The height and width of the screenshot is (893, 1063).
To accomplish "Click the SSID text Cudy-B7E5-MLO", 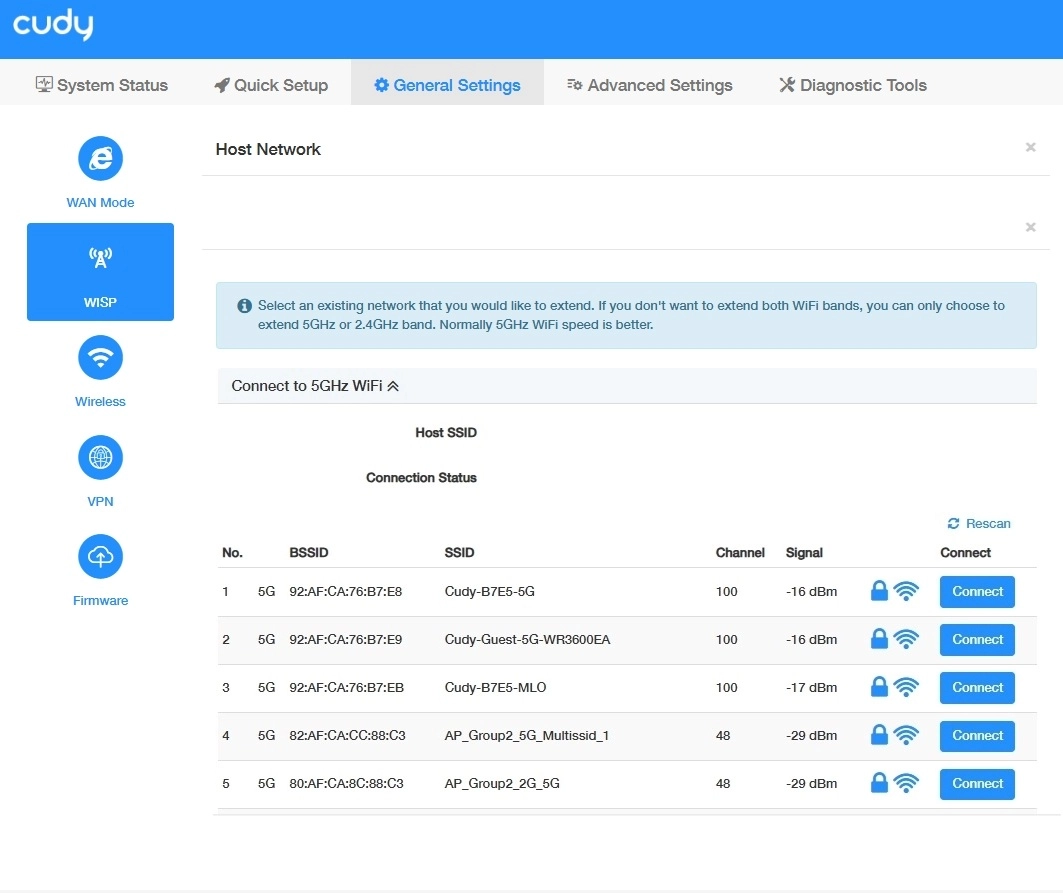I will pos(496,688).
